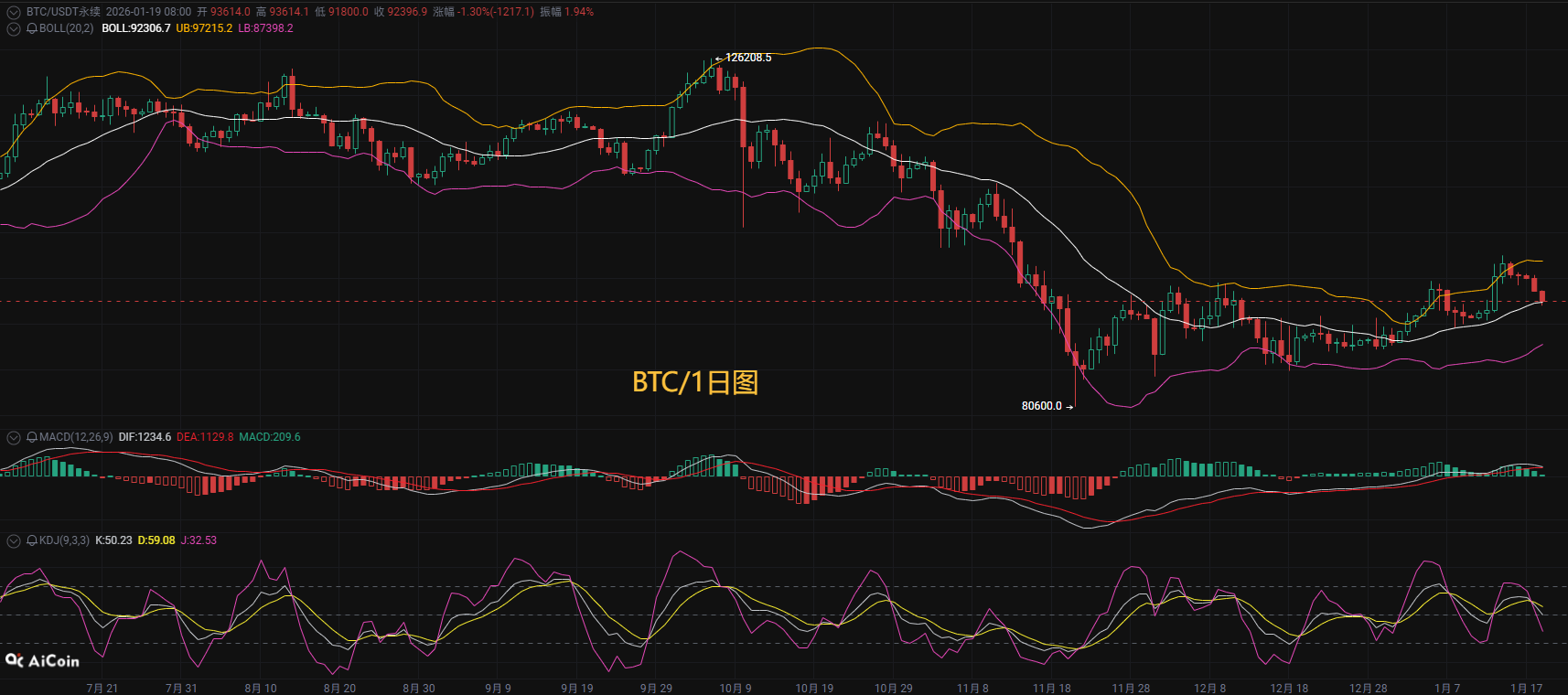Click the magenta J:32.53 value

[199, 540]
